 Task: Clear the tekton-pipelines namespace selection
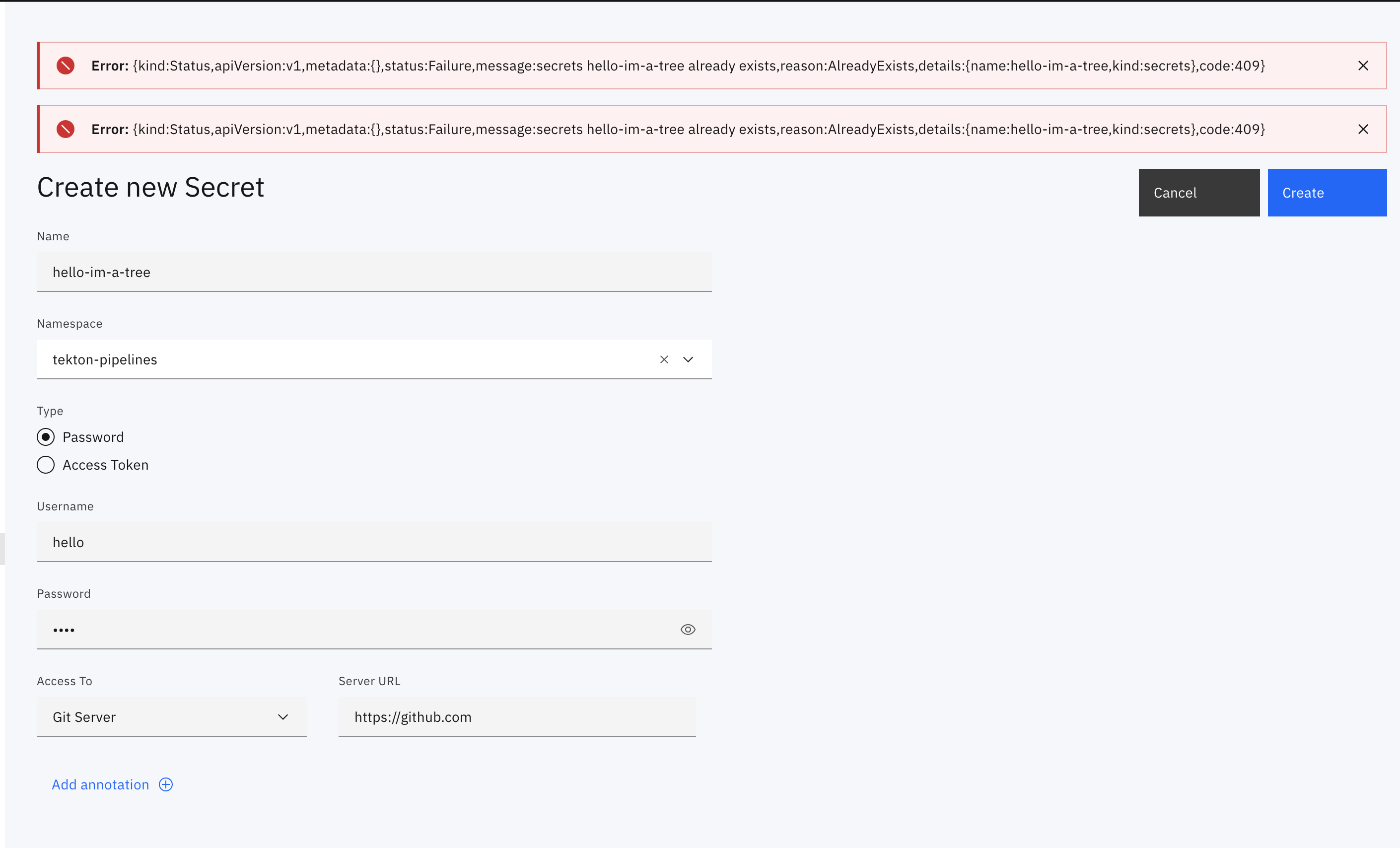664,359
